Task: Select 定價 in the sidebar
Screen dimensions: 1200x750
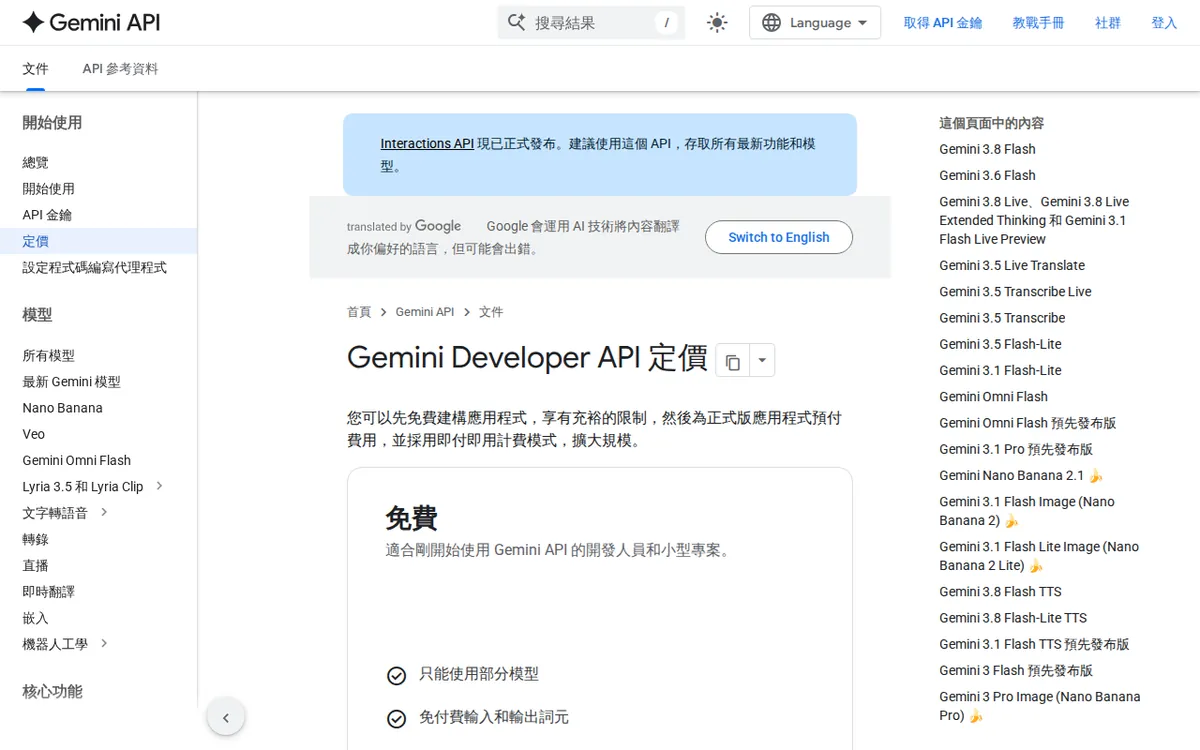Action: pyautogui.click(x=35, y=241)
